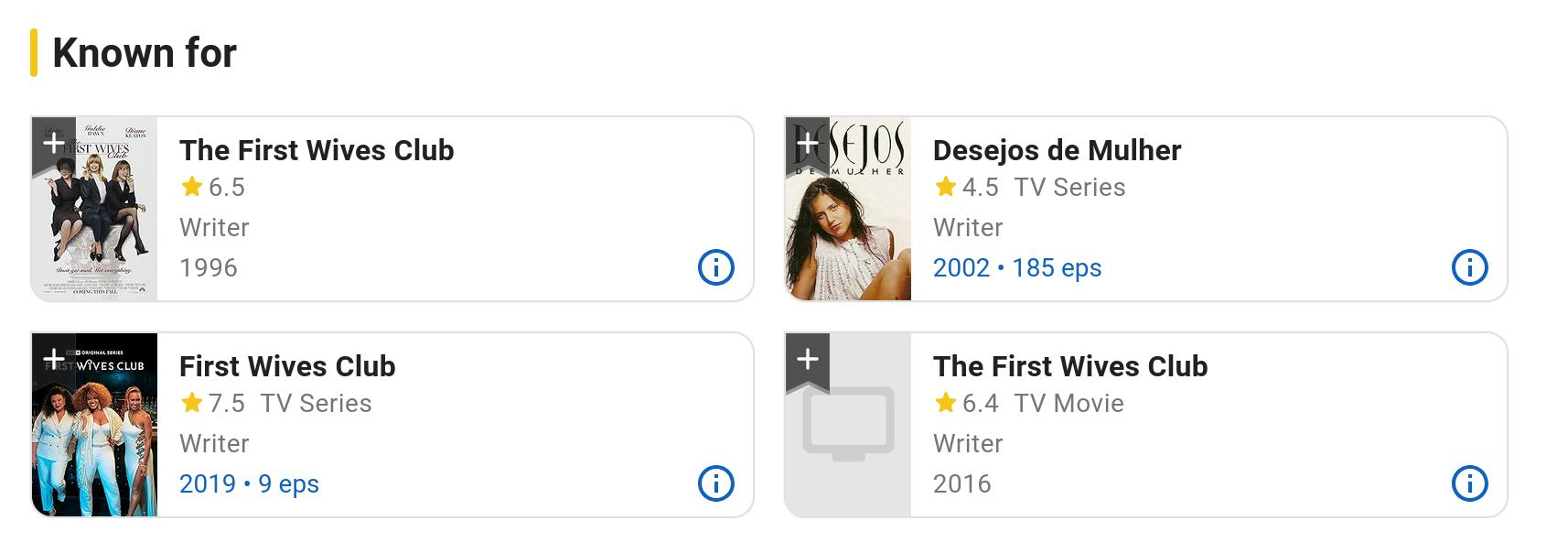The width and height of the screenshot is (1568, 553).
Task: Add 2016 TV Movie to watchlist
Action: (x=807, y=358)
